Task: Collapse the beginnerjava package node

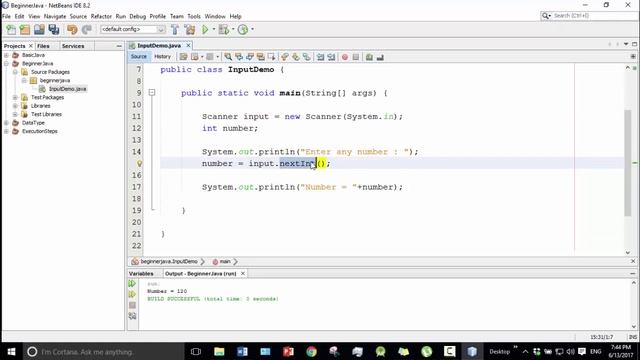Action: 24,80
